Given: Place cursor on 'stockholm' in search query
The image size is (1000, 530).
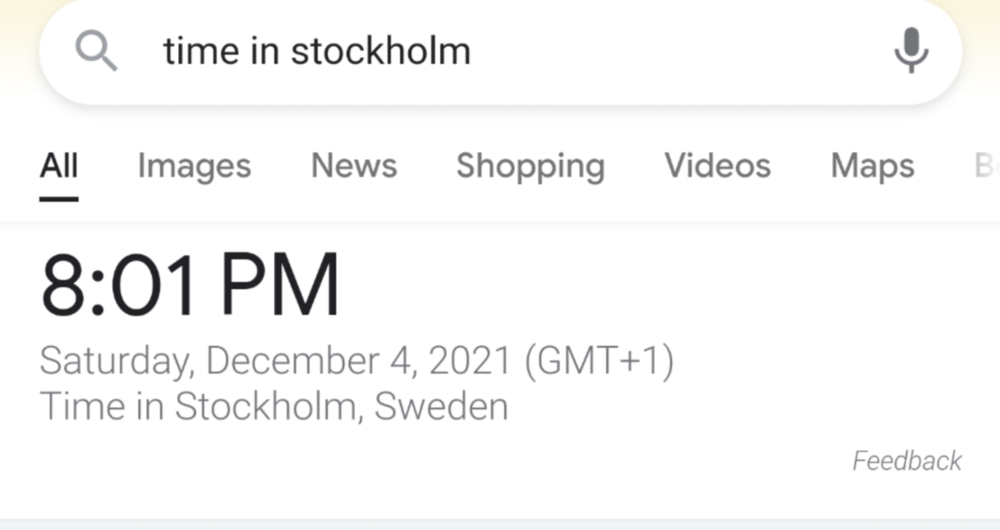Looking at the screenshot, I should pyautogui.click(x=380, y=51).
